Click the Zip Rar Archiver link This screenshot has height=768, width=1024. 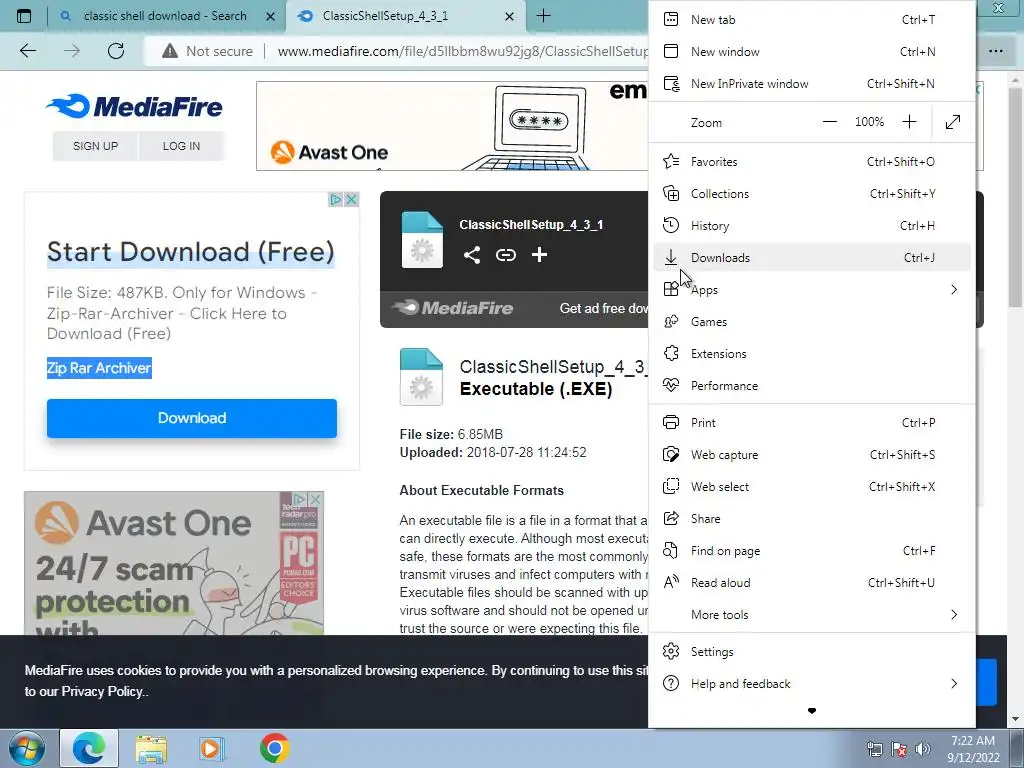[x=99, y=368]
